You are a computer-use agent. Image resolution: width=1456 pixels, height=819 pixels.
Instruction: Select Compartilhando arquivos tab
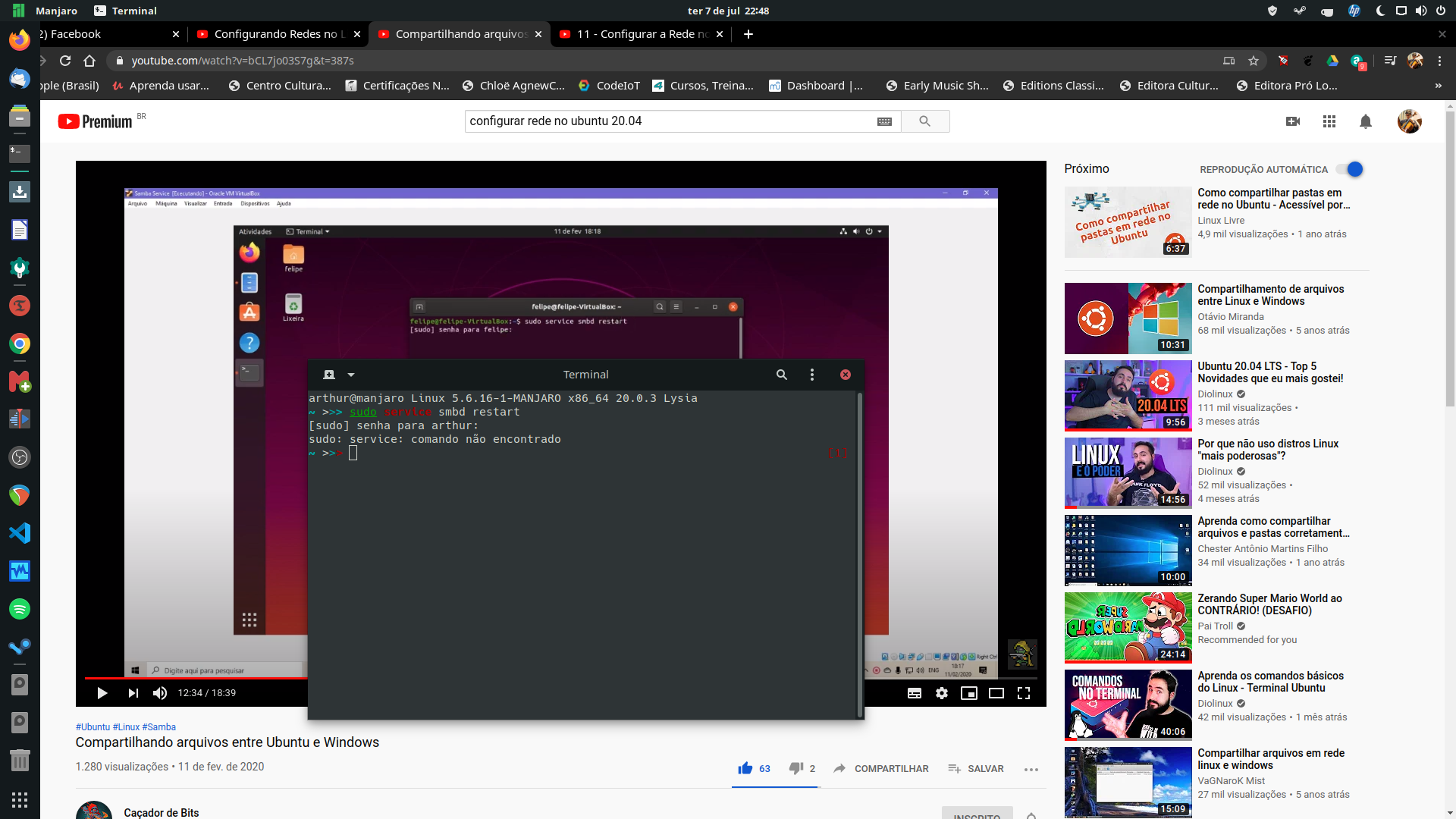pyautogui.click(x=460, y=34)
